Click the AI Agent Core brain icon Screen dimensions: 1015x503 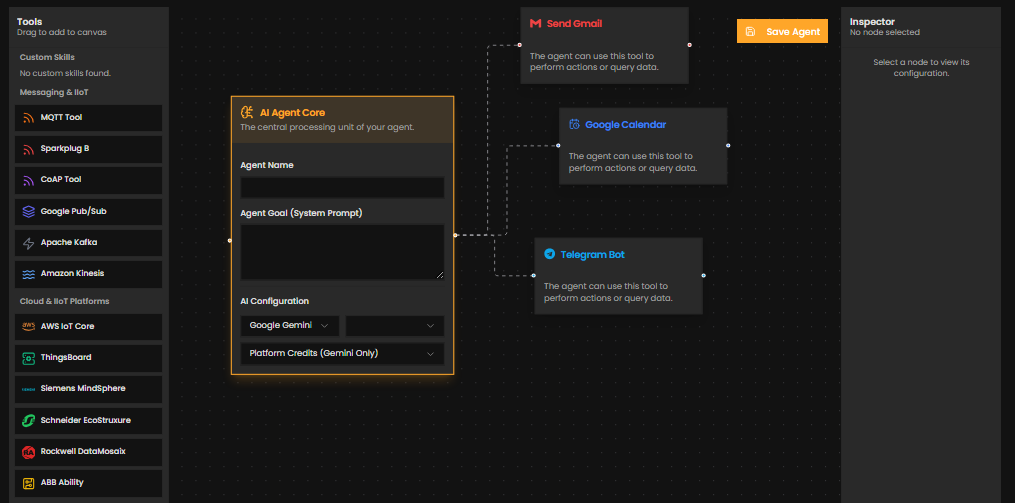[x=247, y=113]
